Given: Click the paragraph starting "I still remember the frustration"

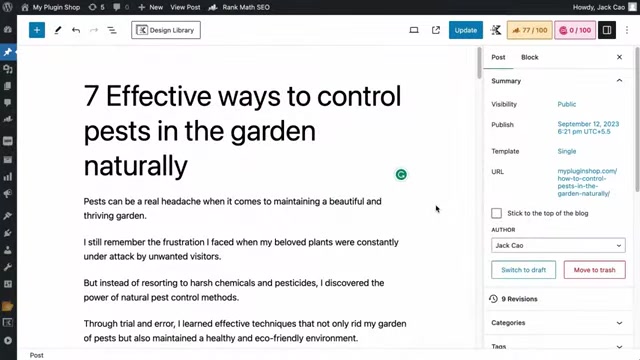Looking at the screenshot, I should point(241,249).
